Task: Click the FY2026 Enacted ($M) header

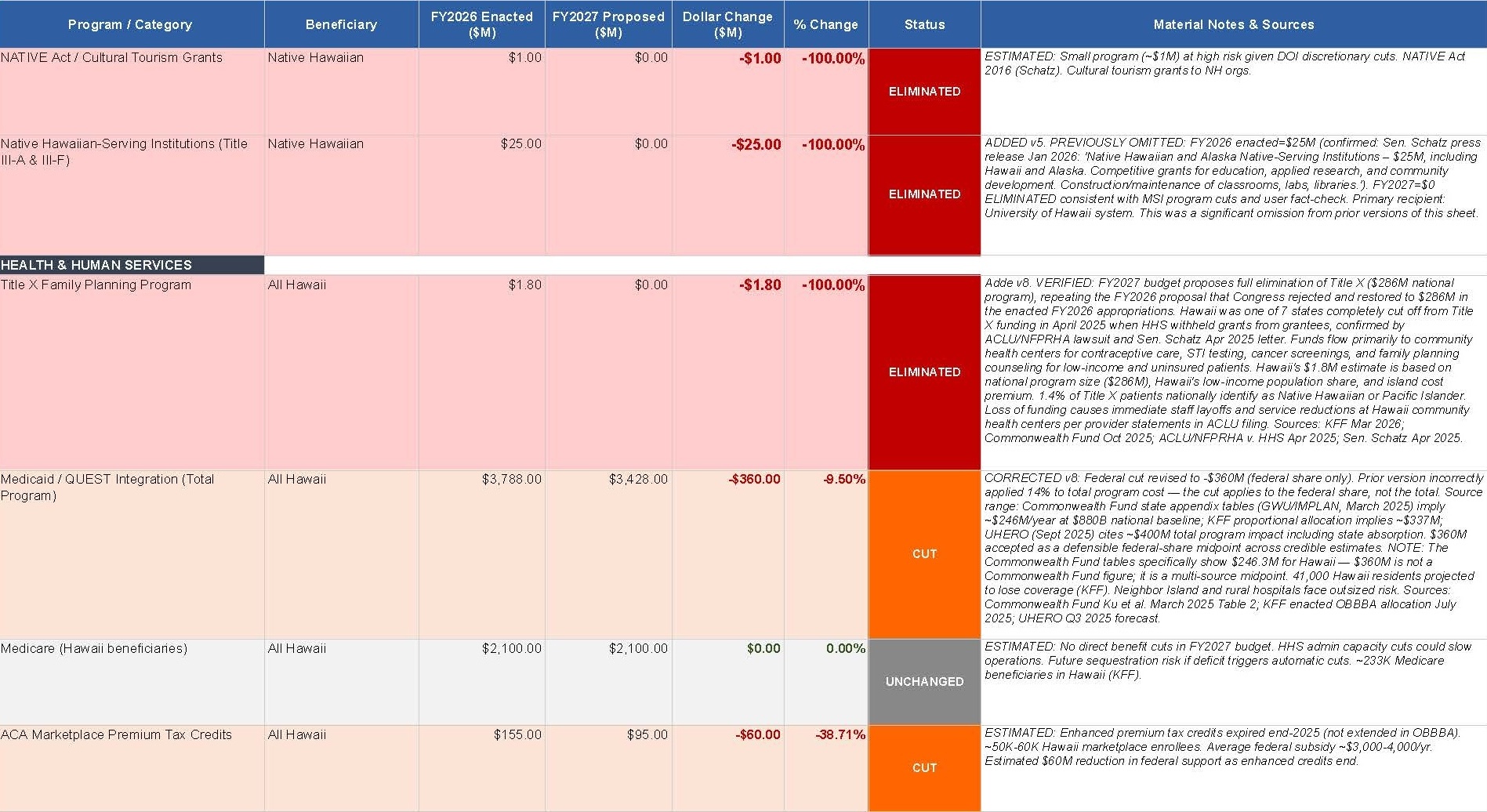Action: coord(481,24)
